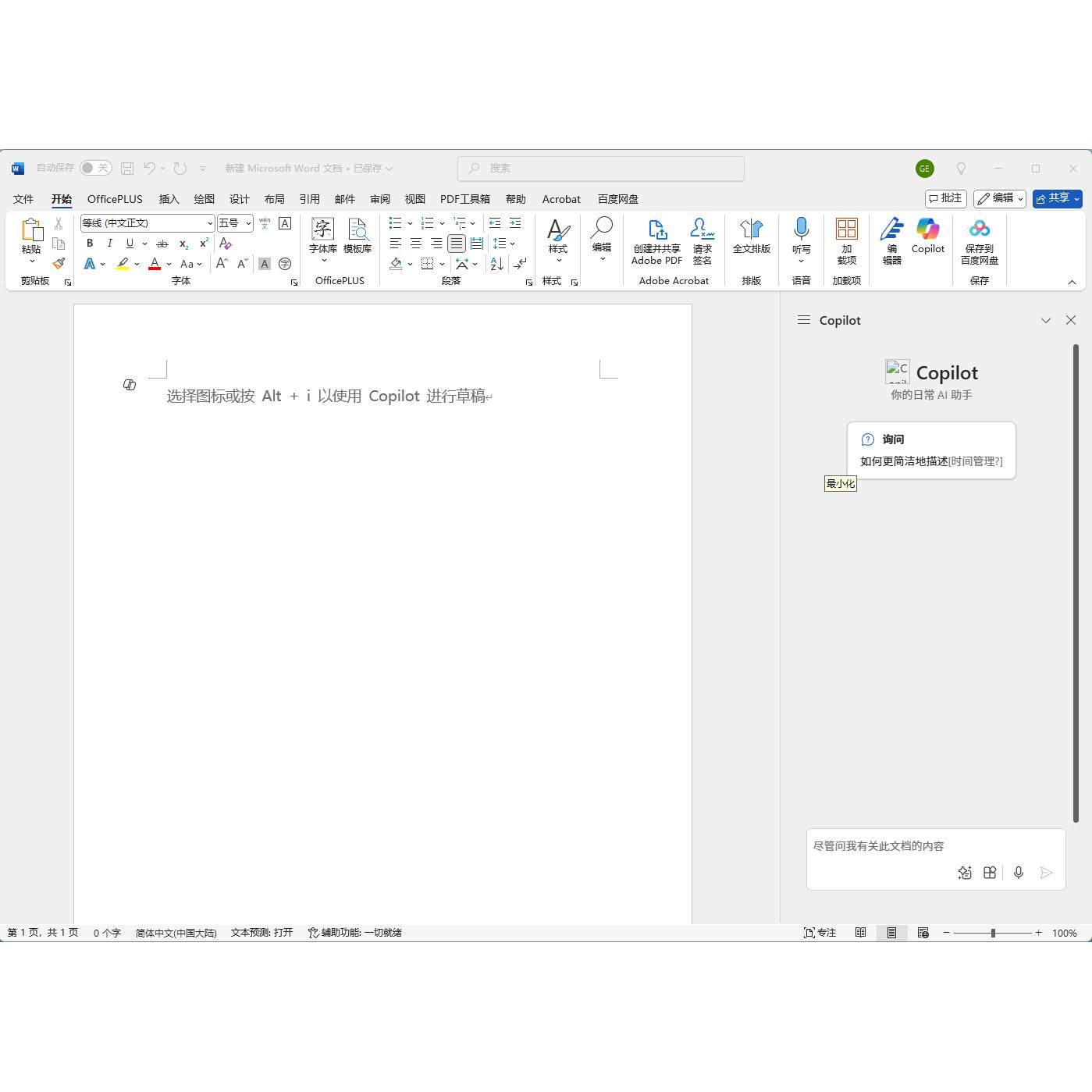Toggle character shading
The height and width of the screenshot is (1092, 1092).
click(265, 264)
